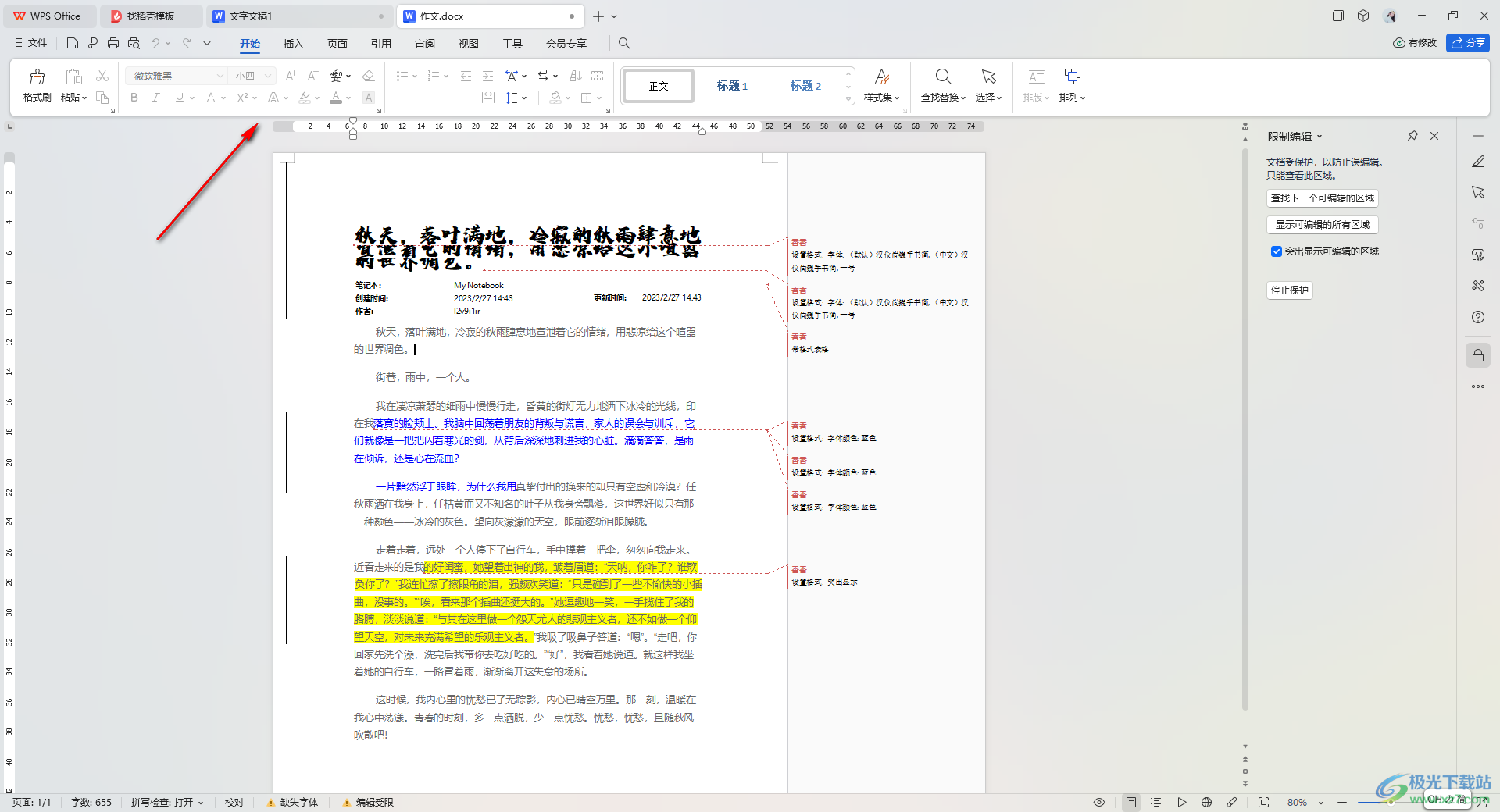This screenshot has height=812, width=1500.
Task: Click the Arrange (排列) icon
Action: pos(1072,77)
